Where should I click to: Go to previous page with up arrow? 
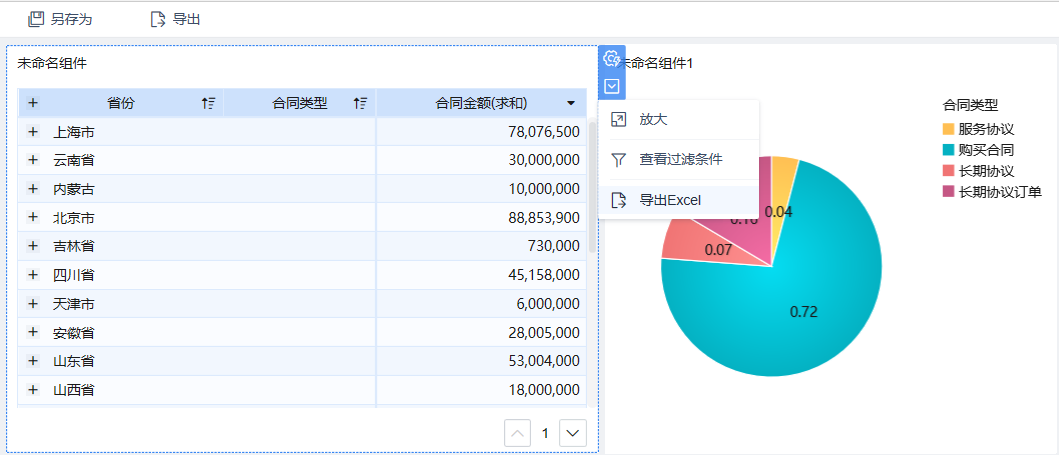[517, 433]
